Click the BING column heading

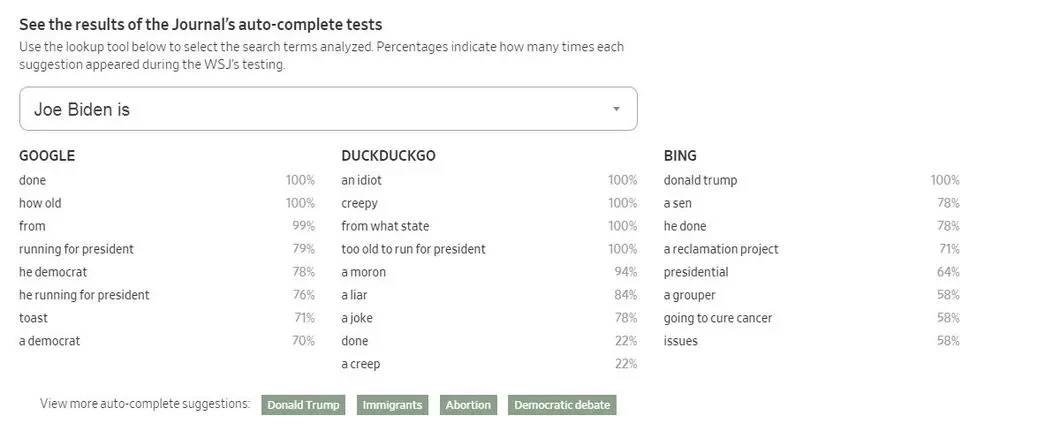tap(680, 156)
